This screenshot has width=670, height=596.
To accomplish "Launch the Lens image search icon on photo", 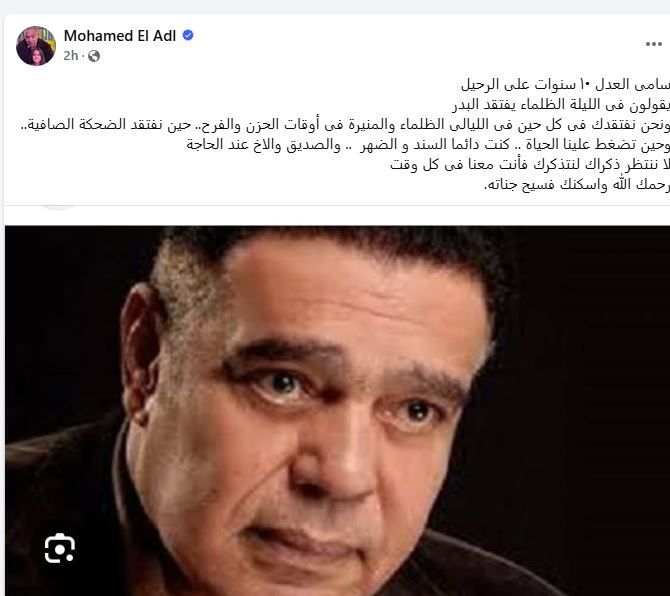I will click(60, 548).
